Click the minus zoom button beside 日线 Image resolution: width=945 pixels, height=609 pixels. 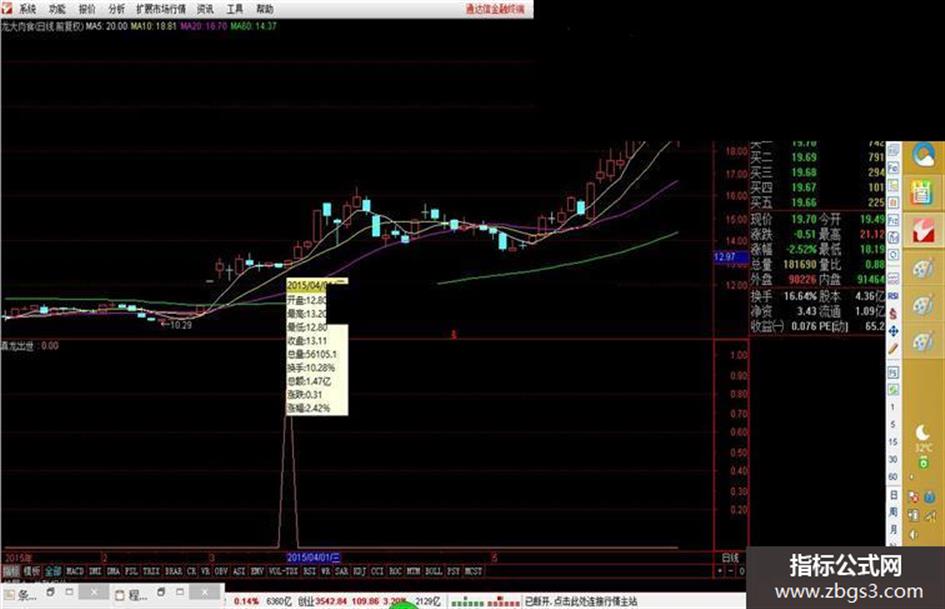tap(730, 570)
